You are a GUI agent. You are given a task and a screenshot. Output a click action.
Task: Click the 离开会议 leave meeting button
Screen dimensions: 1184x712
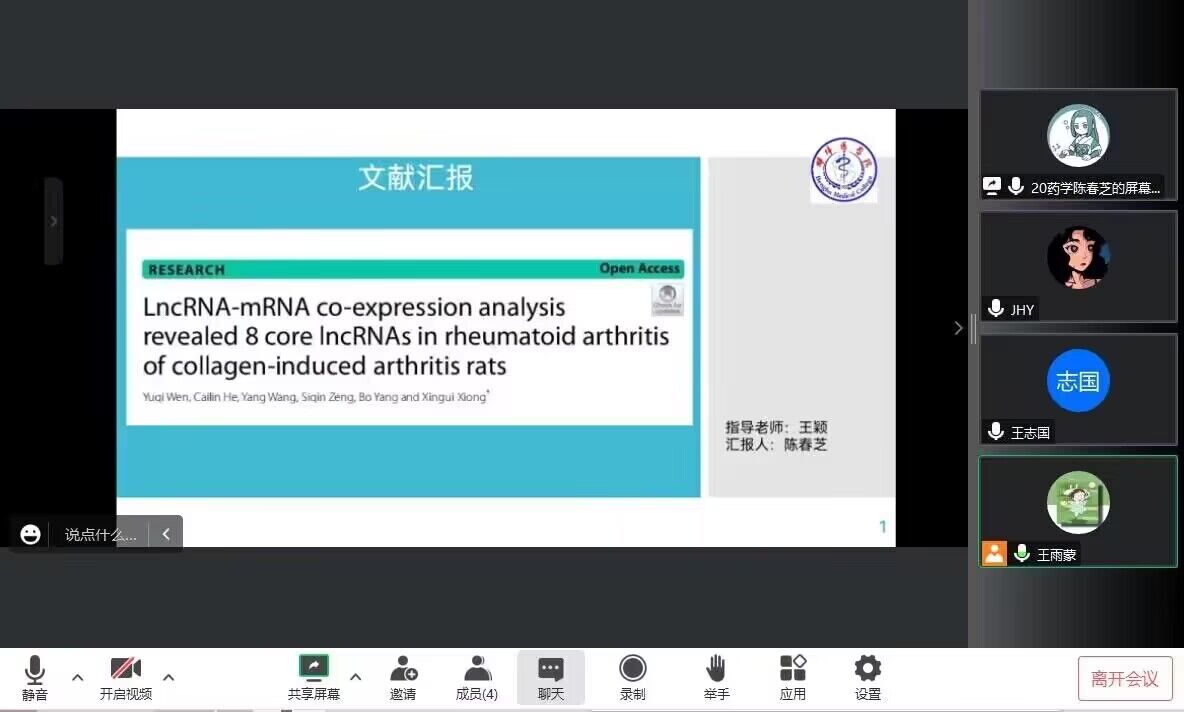(1124, 679)
